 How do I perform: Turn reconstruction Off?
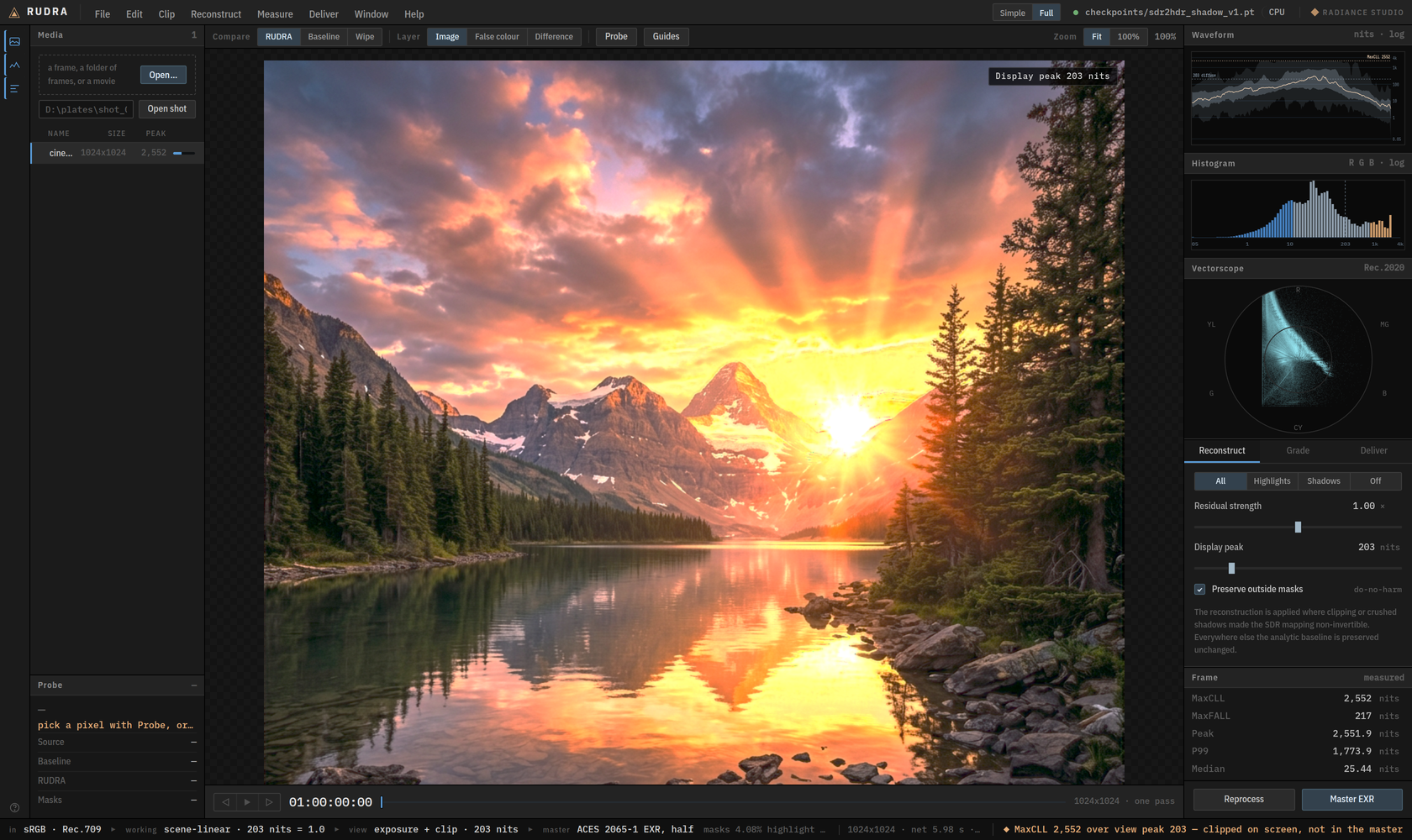1375,481
